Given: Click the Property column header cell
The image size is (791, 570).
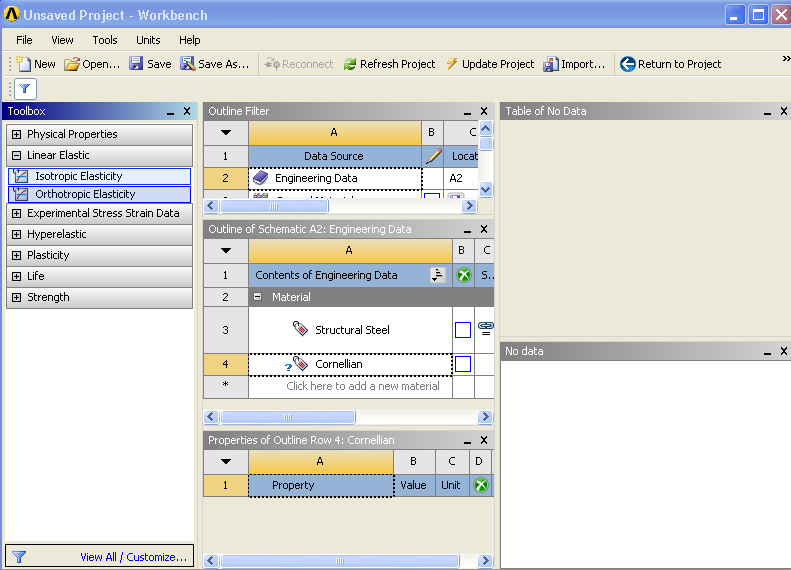Looking at the screenshot, I should [x=321, y=485].
